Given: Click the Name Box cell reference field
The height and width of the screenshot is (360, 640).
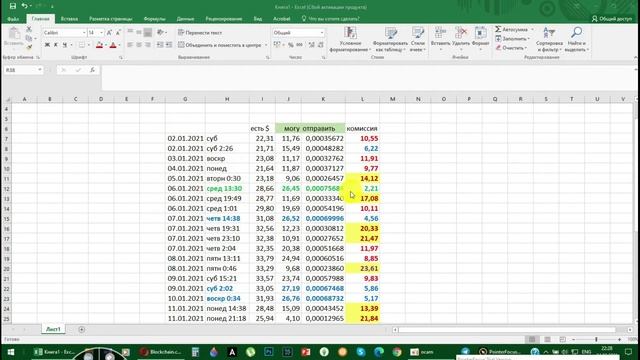Looking at the screenshot, I should pyautogui.click(x=23, y=70).
